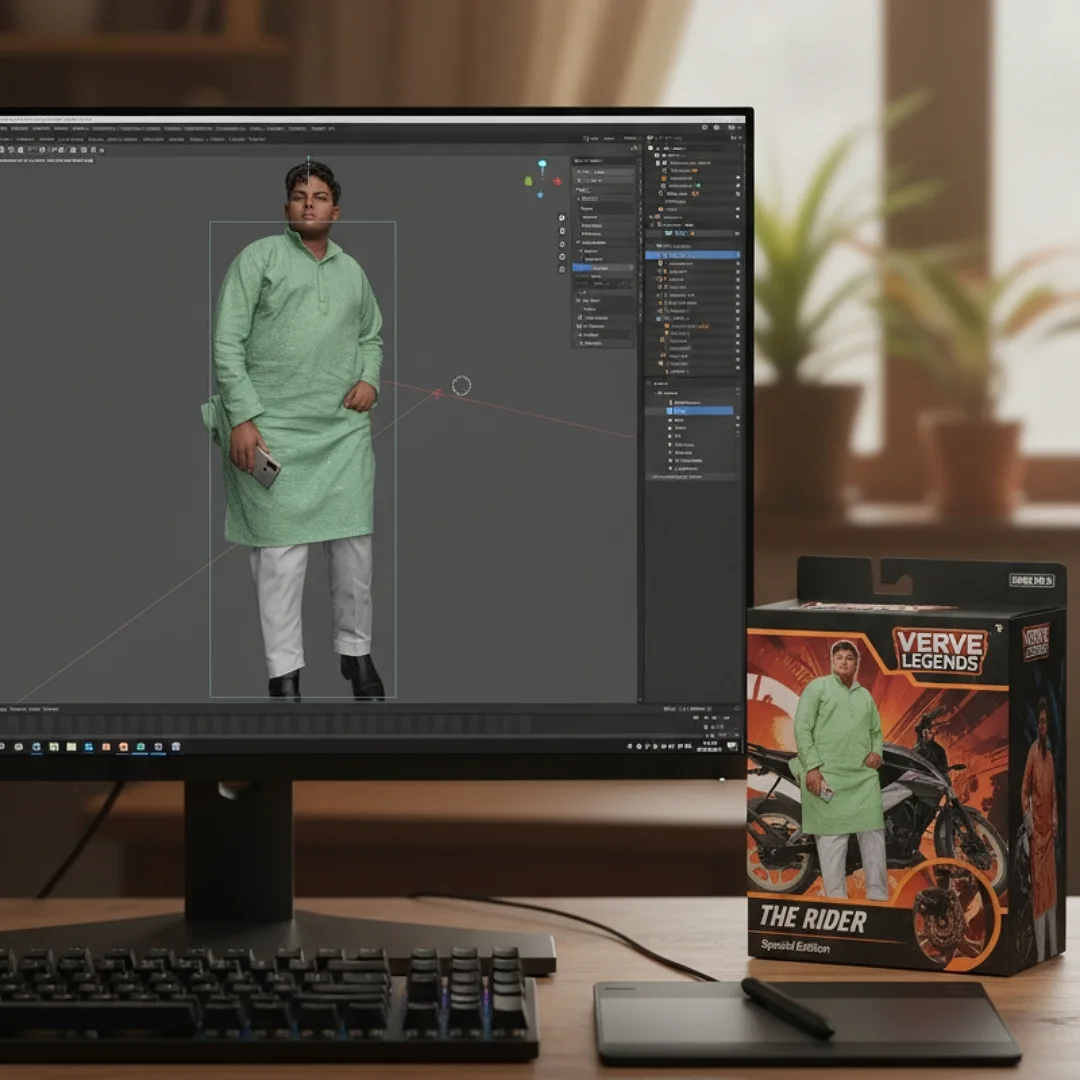Screen dimensions: 1080x1080
Task: Click the middle round viewport navigation button
Action: [561, 243]
